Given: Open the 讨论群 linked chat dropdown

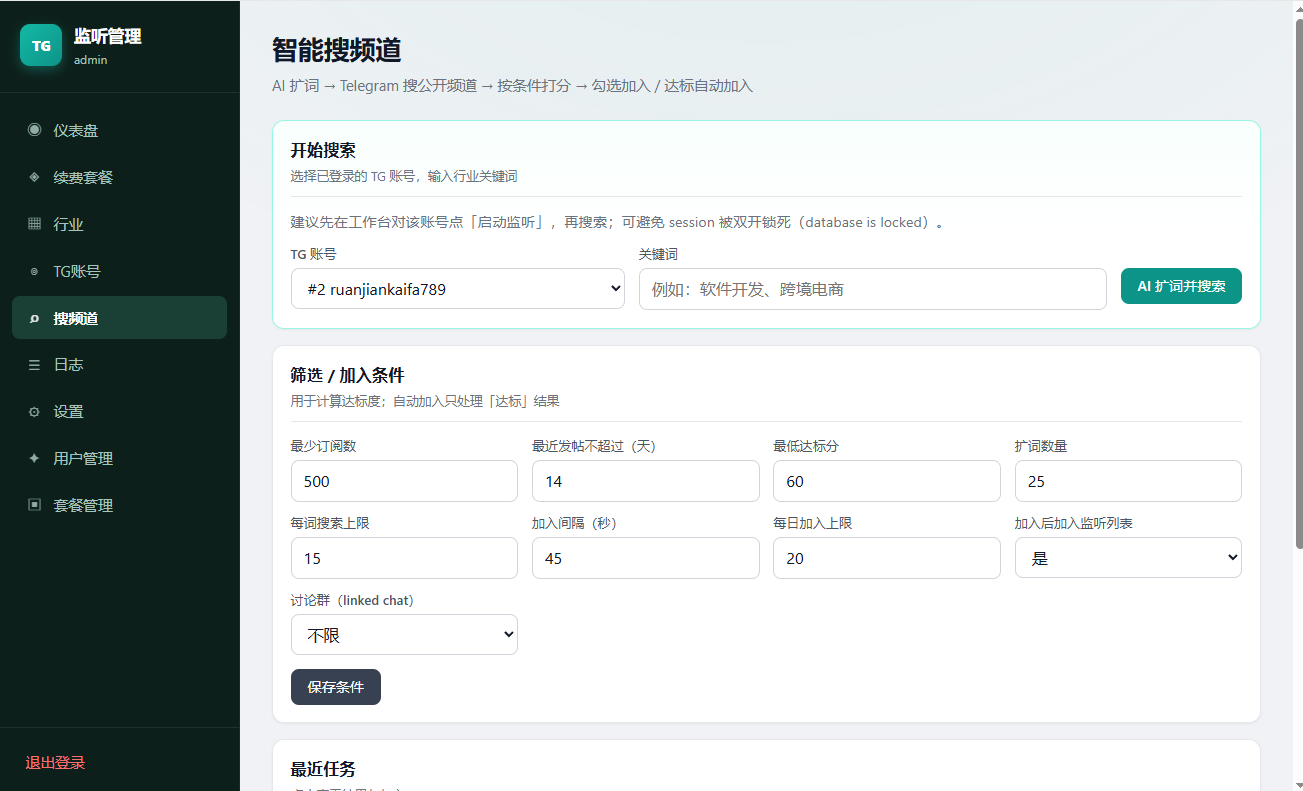Looking at the screenshot, I should (x=404, y=635).
